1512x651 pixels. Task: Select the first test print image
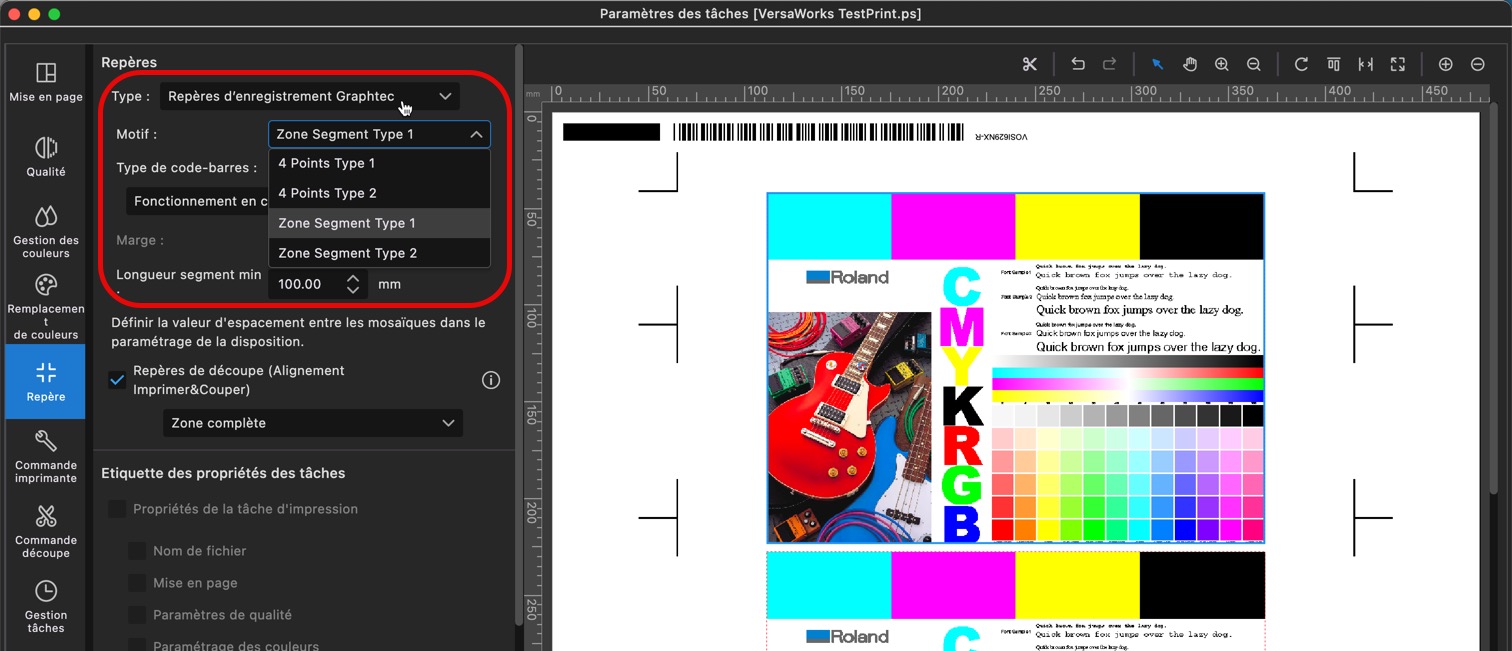coord(1015,368)
